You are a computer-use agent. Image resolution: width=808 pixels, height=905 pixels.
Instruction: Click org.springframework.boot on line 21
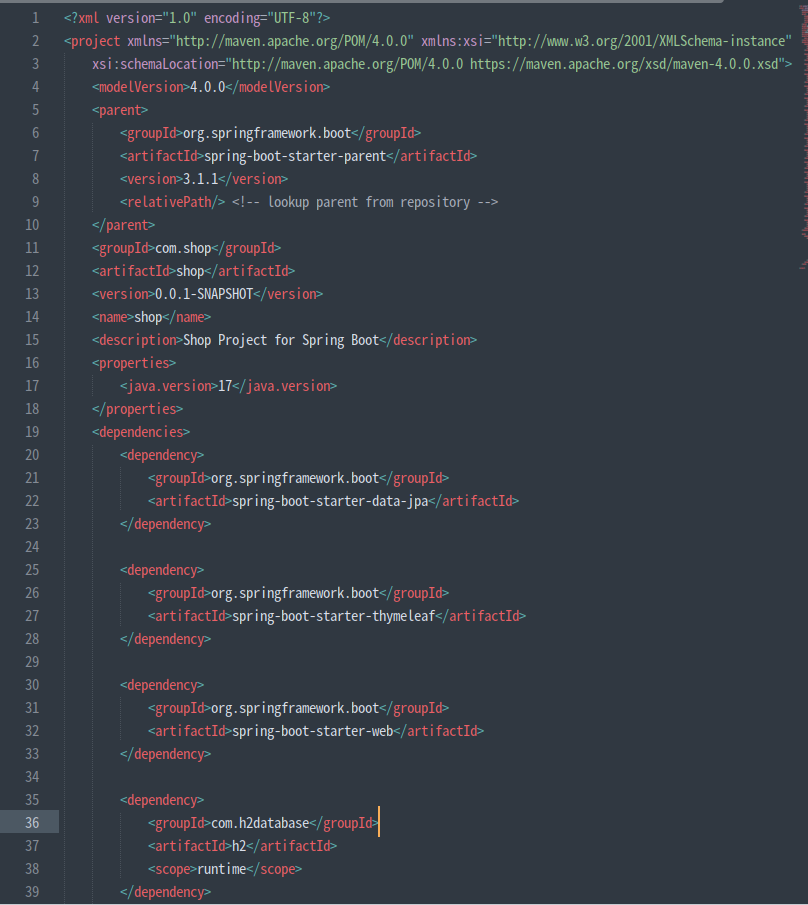pos(295,478)
